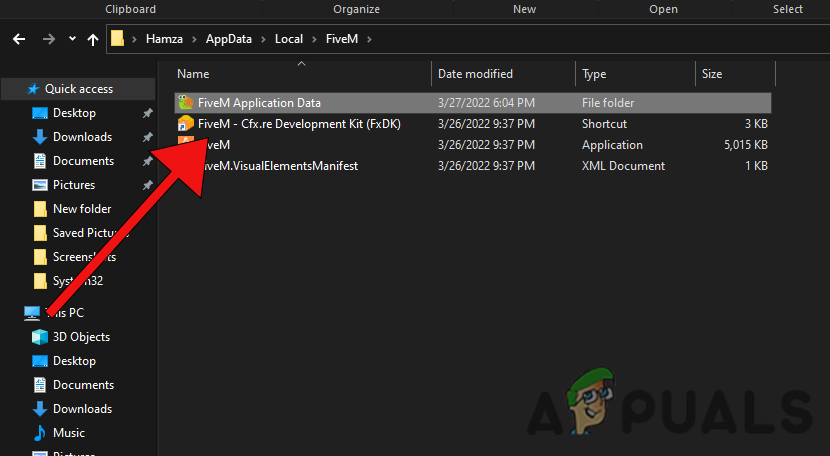830x456 pixels.
Task: Open Desktop under This PC
Action: pos(74,361)
